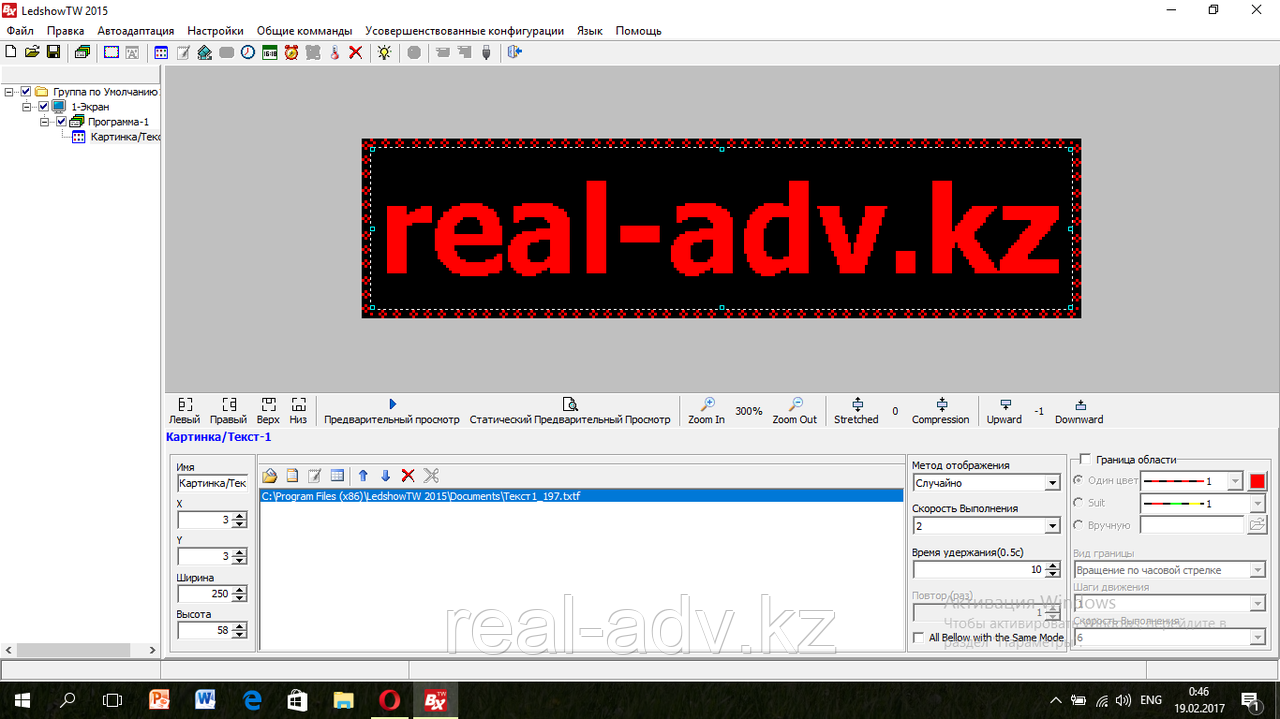Enable the Граница области checkbox

[x=1086, y=460]
